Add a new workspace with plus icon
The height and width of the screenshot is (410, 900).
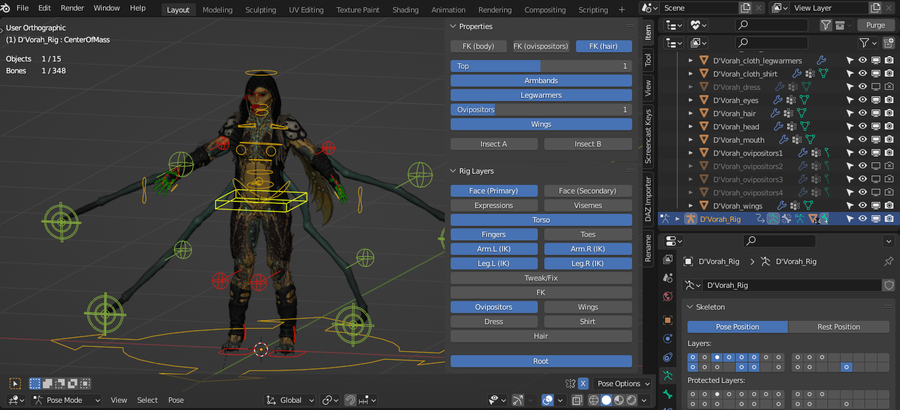point(622,10)
